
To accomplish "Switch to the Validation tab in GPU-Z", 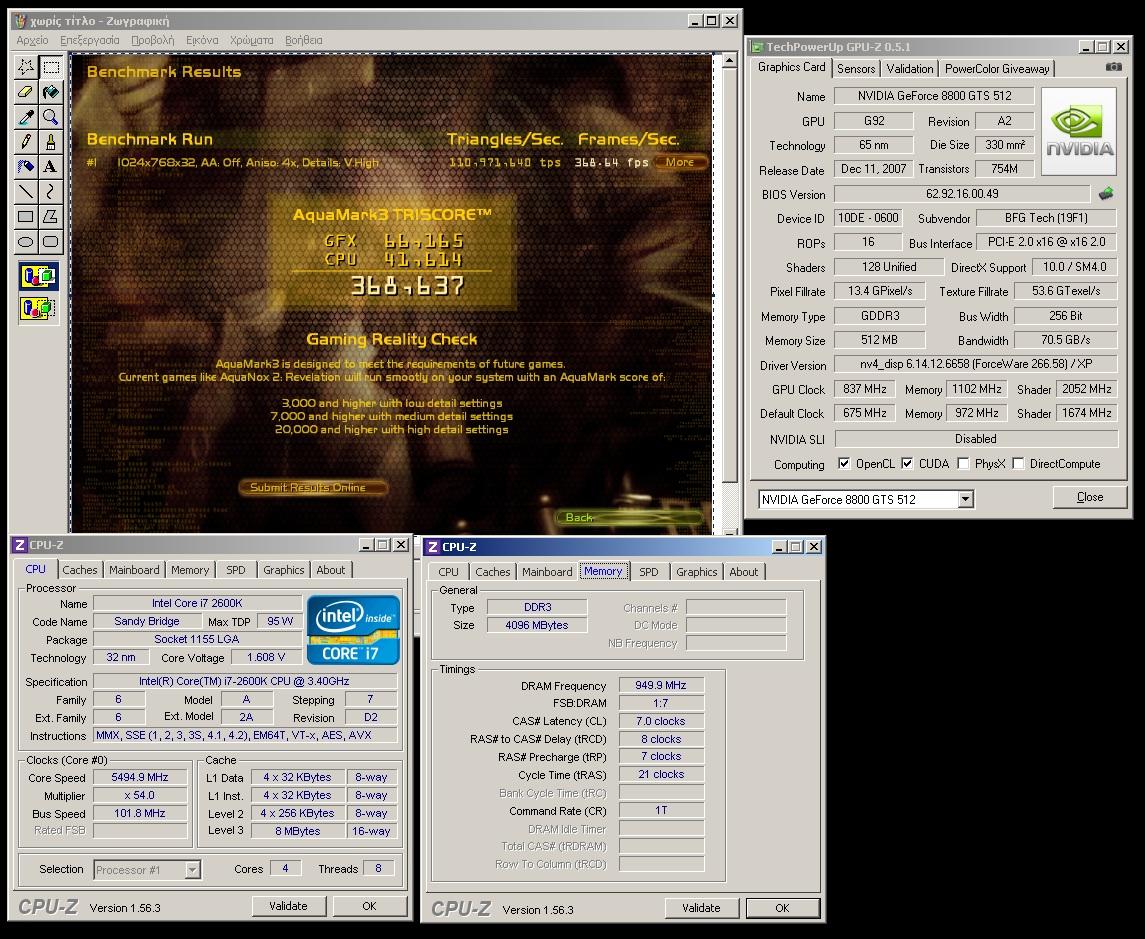I will tap(910, 69).
